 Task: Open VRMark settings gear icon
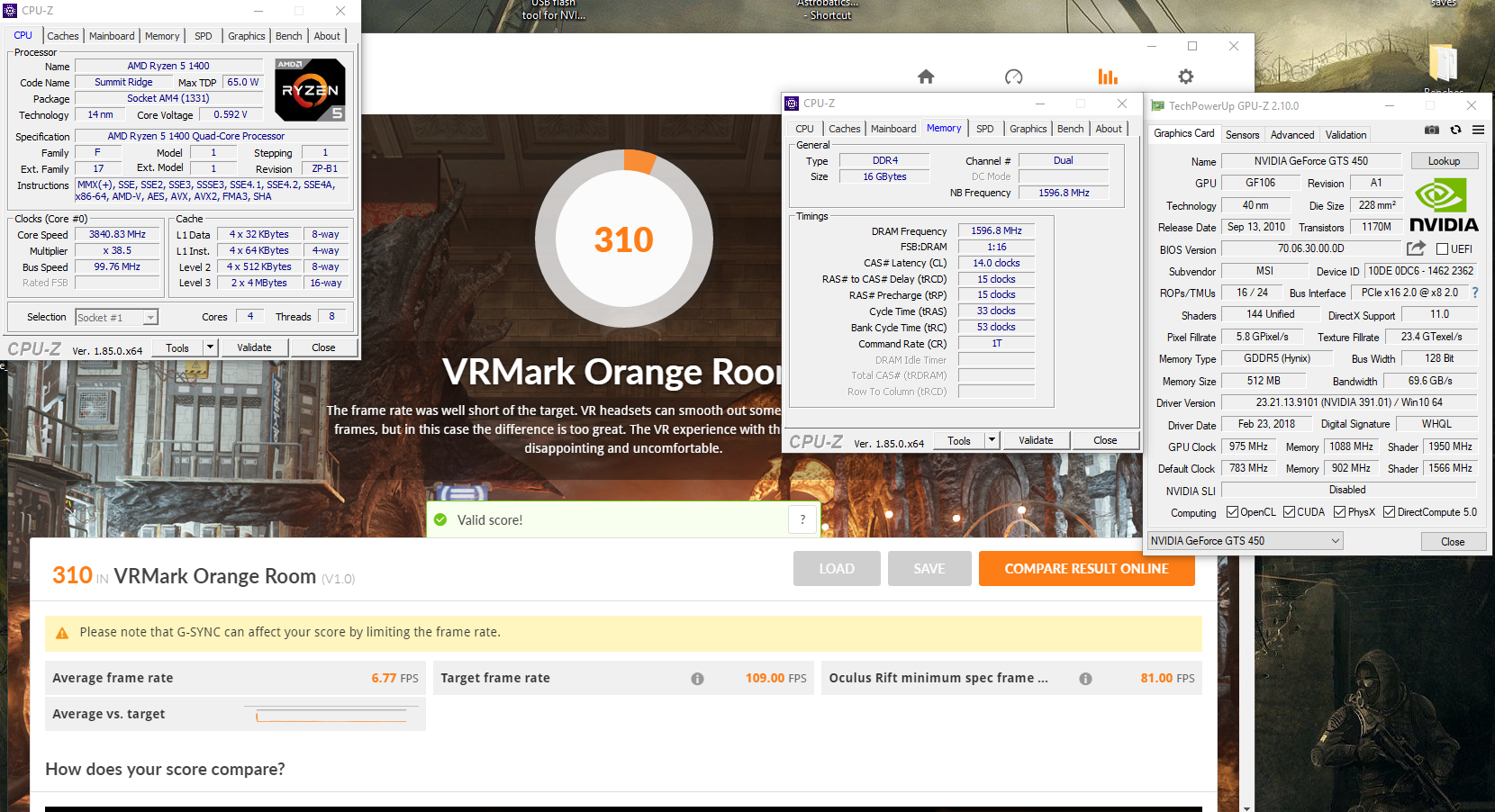tap(1186, 77)
